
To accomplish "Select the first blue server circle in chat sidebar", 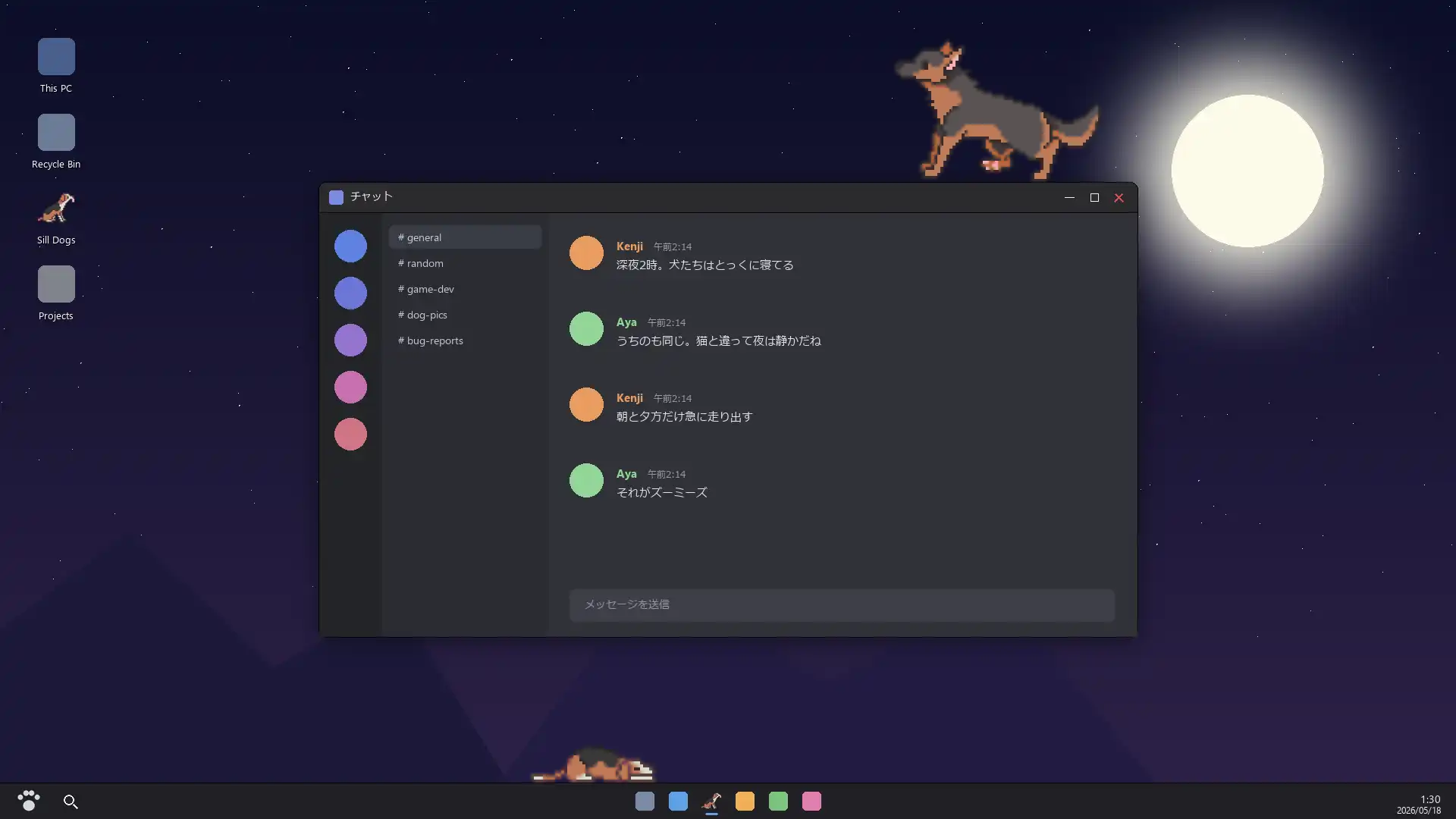I will [x=350, y=246].
